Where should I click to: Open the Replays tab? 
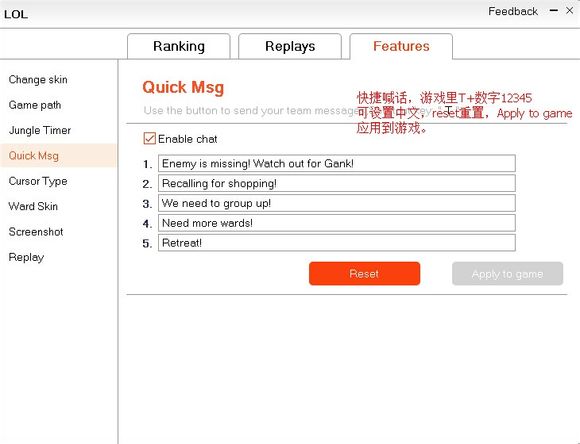tap(290, 47)
